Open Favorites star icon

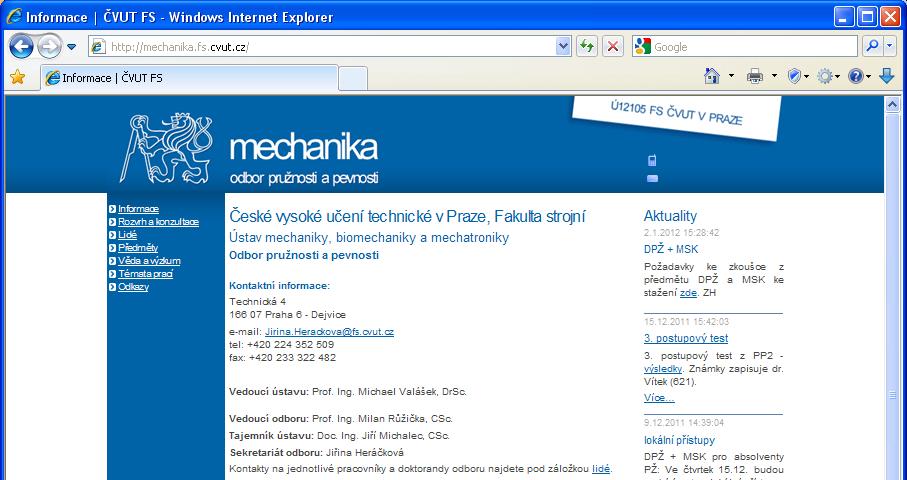[17, 76]
